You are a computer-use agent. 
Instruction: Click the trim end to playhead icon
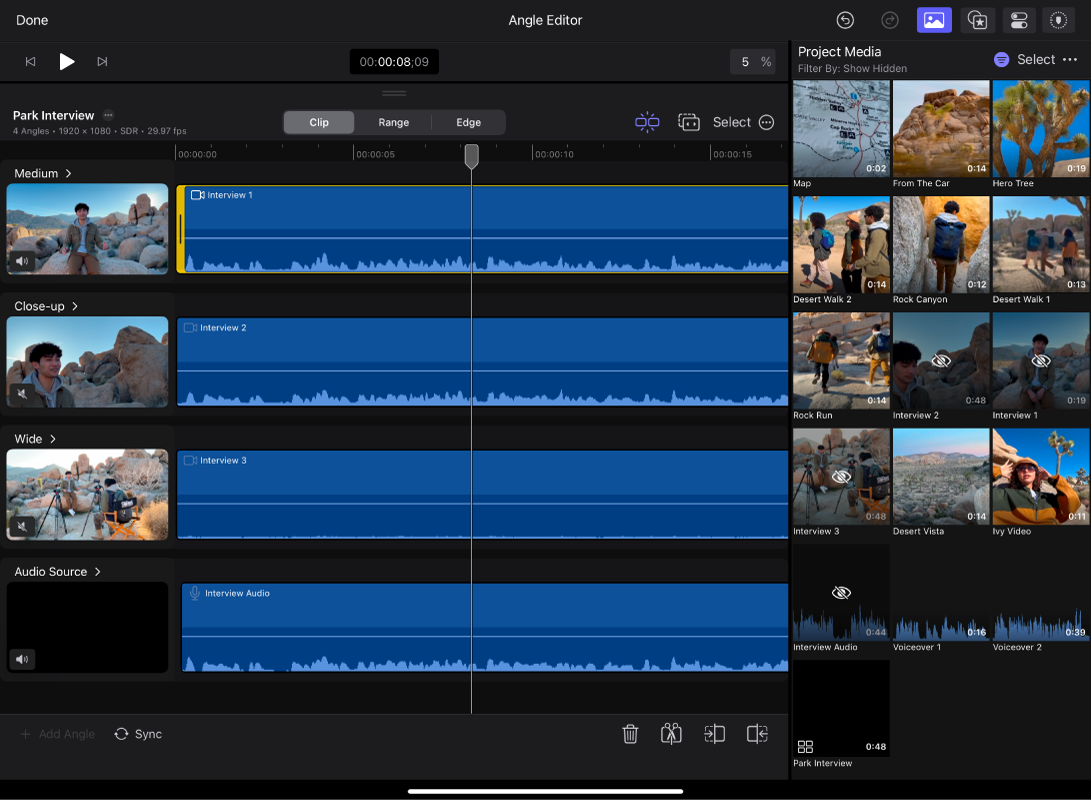click(x=757, y=734)
